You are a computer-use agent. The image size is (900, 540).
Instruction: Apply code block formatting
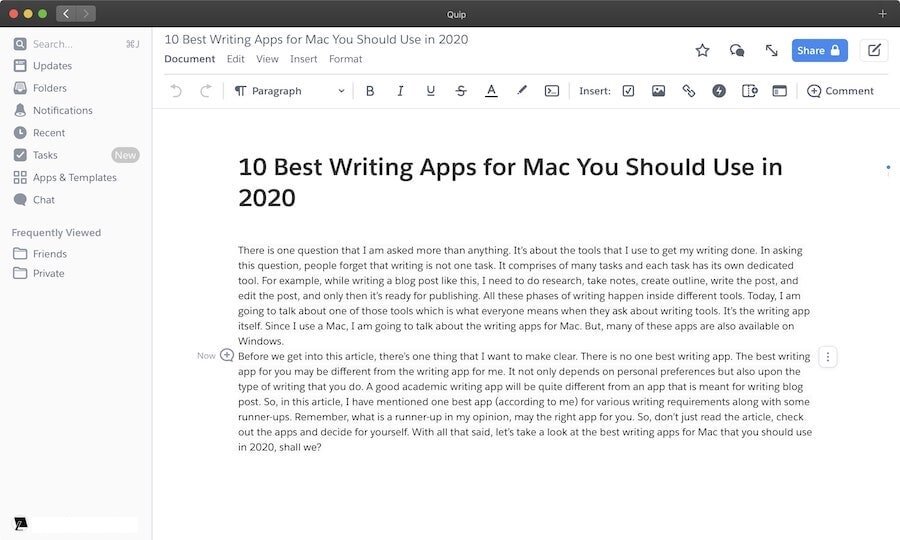click(551, 91)
